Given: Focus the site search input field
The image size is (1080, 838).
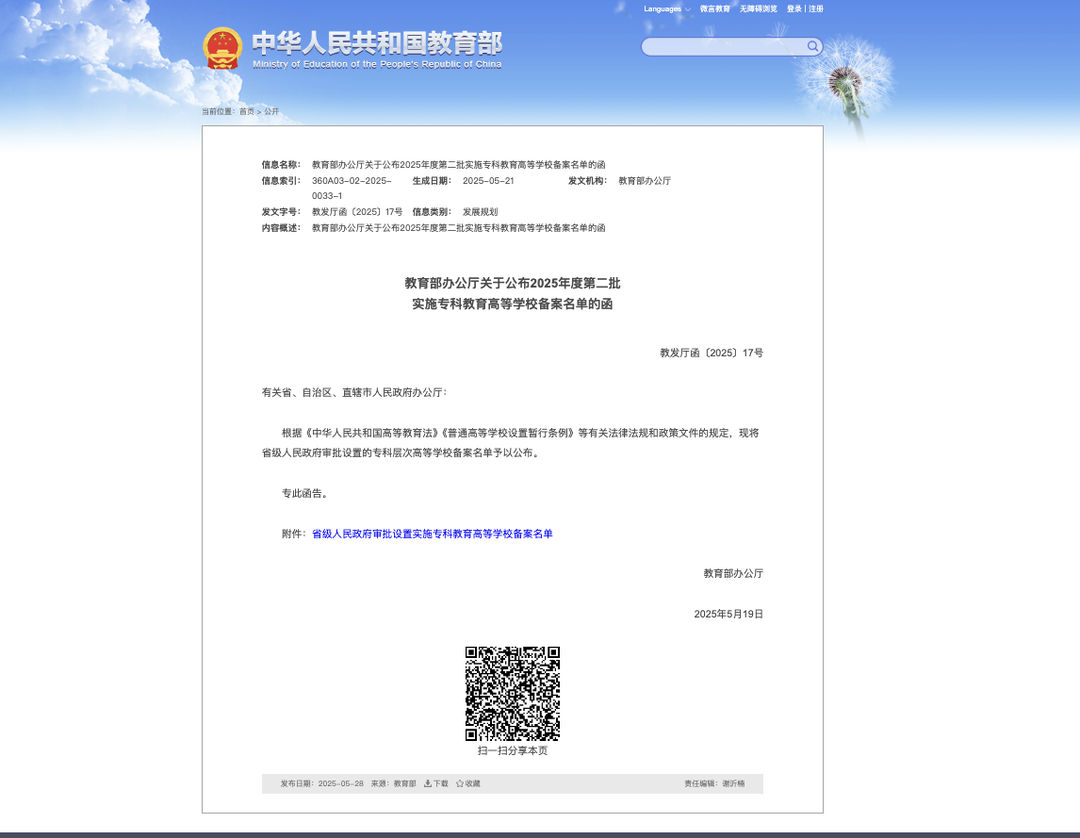Looking at the screenshot, I should pyautogui.click(x=723, y=47).
